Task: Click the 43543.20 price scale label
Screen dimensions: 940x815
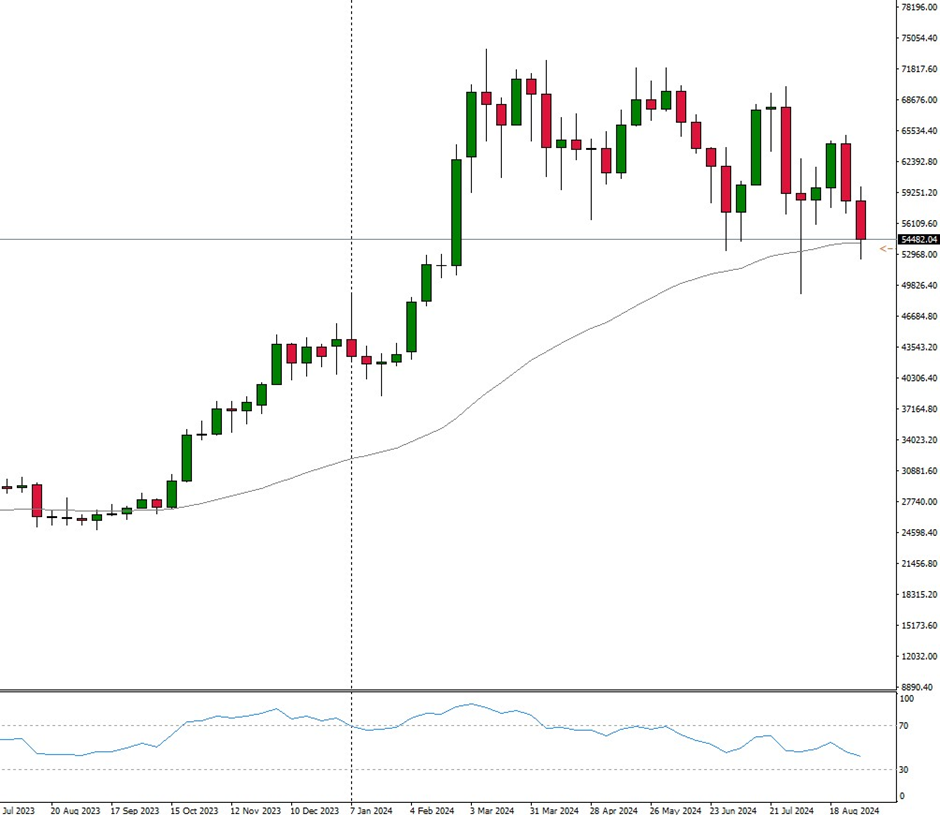Action: tap(918, 347)
